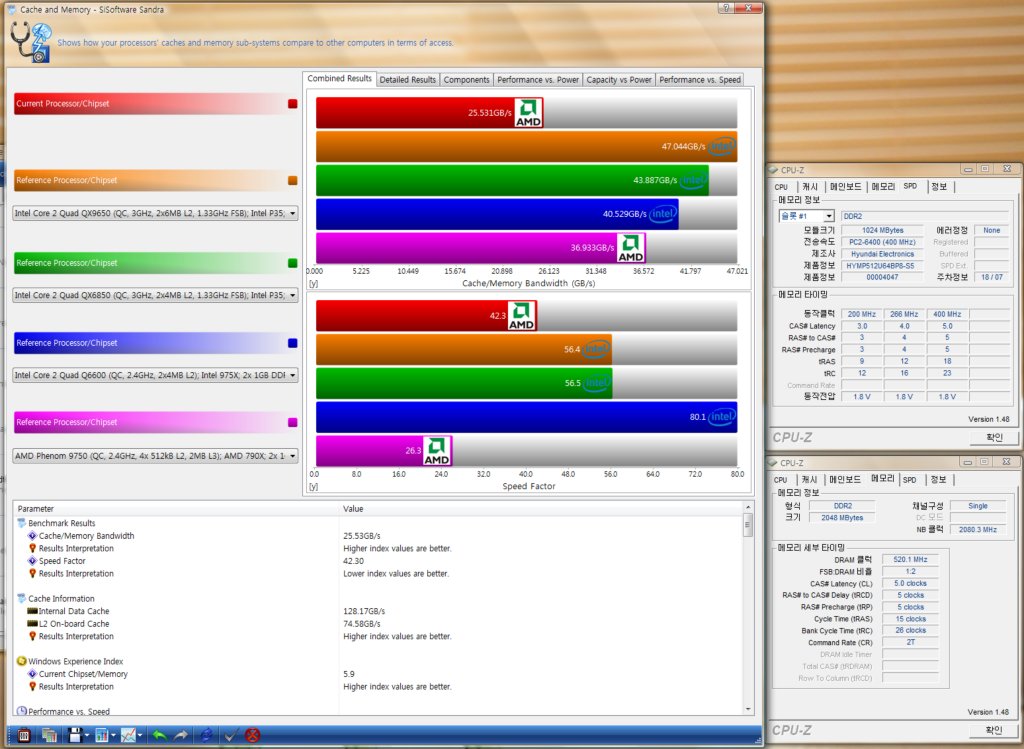Open the save icon's dropdown arrow
This screenshot has width=1024, height=749.
pos(87,736)
